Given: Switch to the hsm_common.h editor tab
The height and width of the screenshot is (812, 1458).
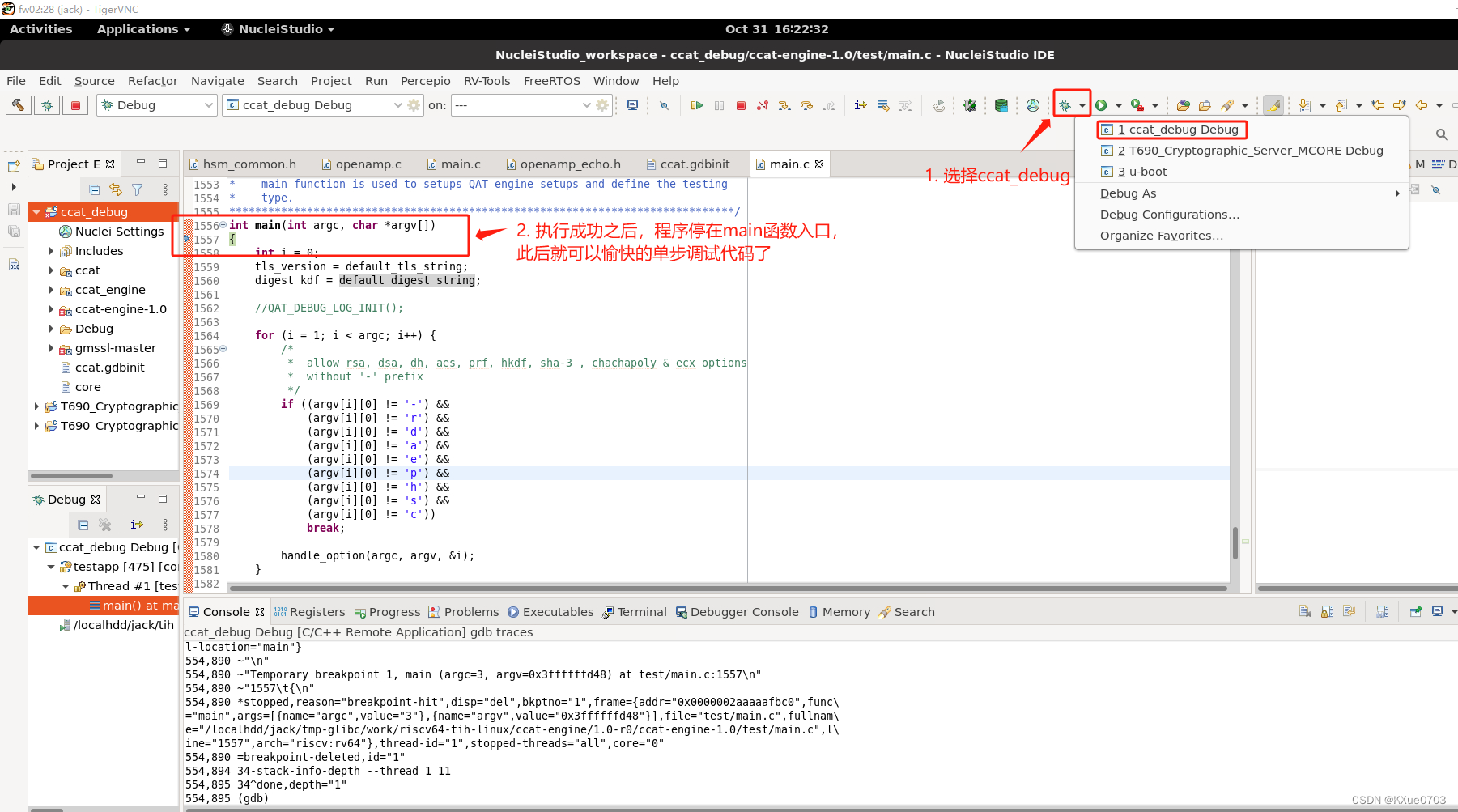Looking at the screenshot, I should 243,164.
